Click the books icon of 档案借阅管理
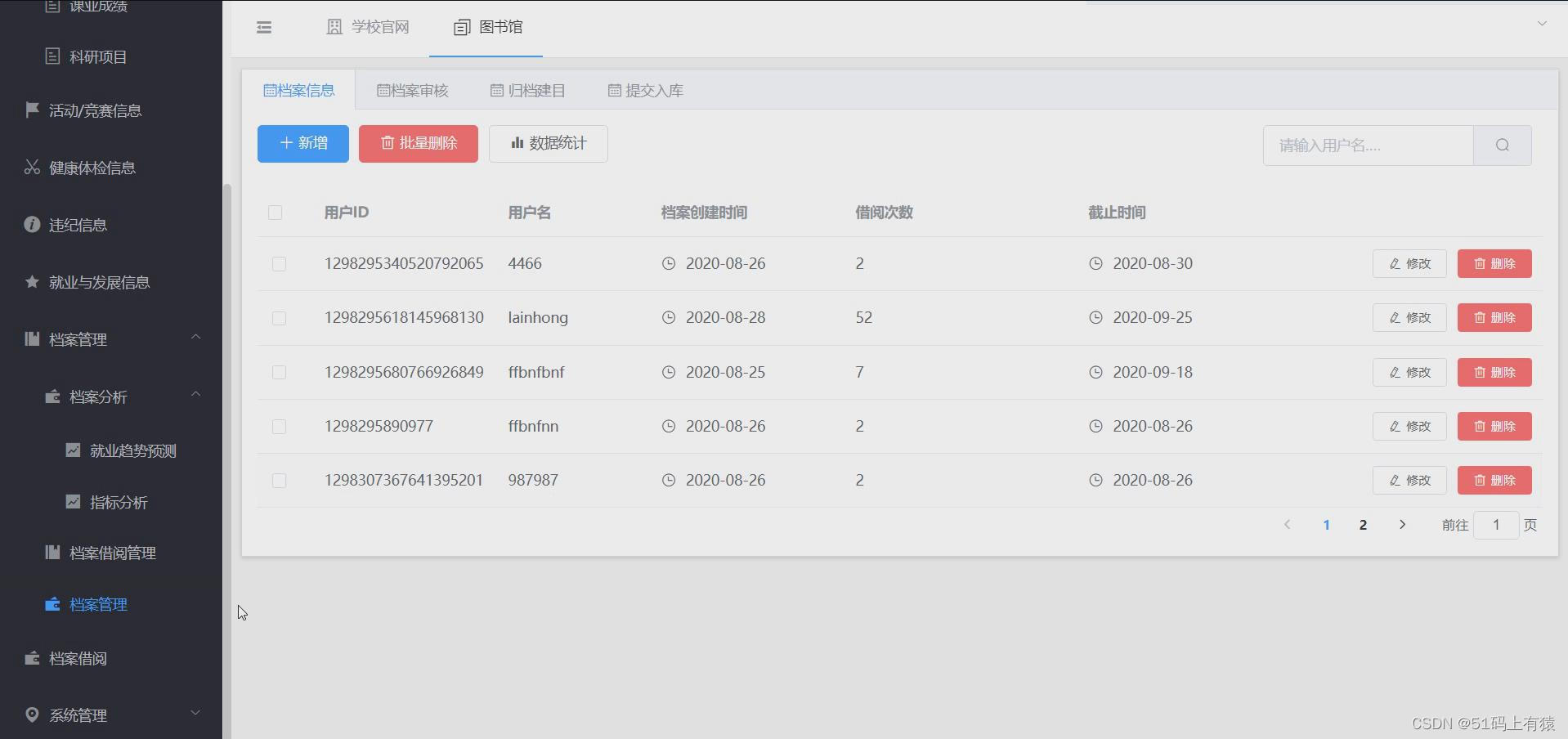 (x=52, y=553)
